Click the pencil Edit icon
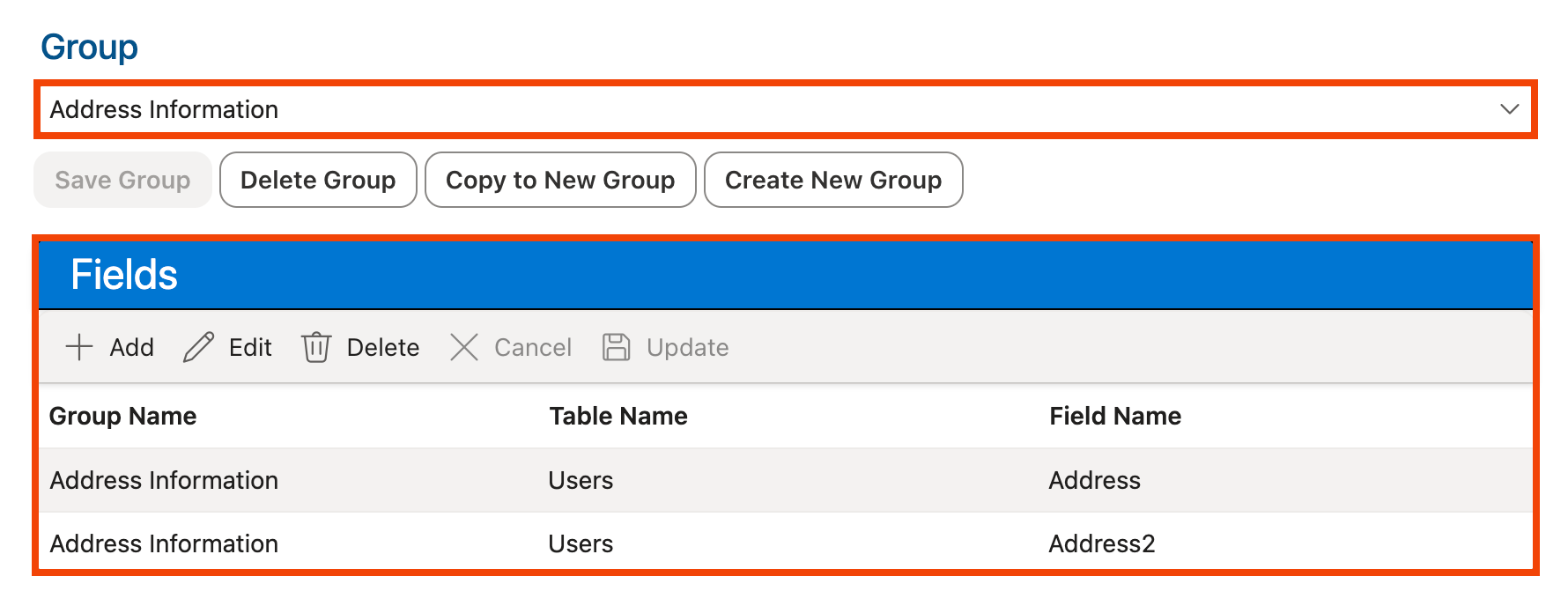1568x606 pixels. (198, 347)
